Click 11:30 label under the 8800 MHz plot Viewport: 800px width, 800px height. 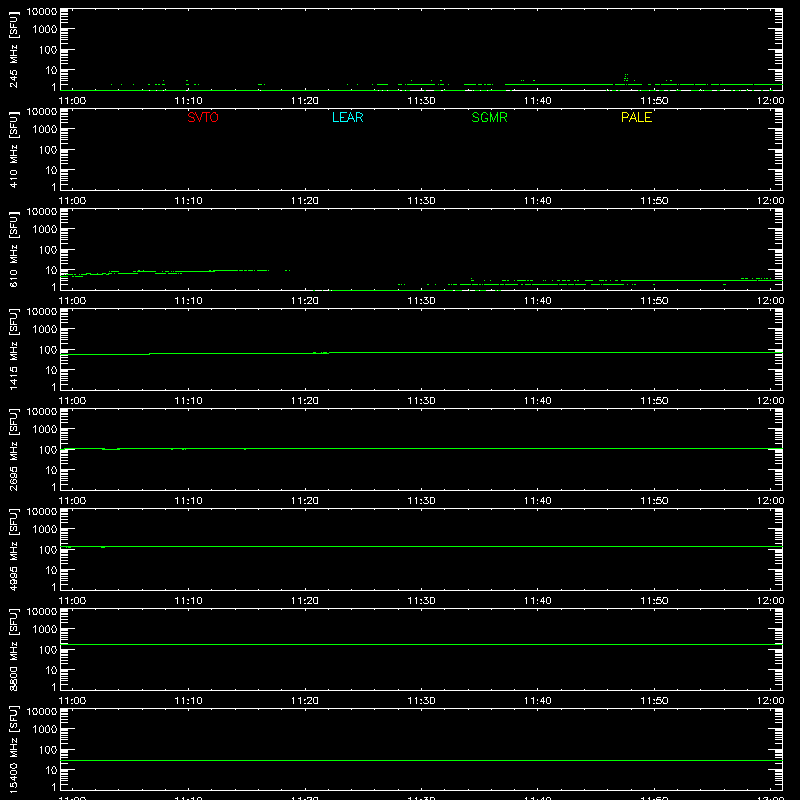[x=421, y=701]
